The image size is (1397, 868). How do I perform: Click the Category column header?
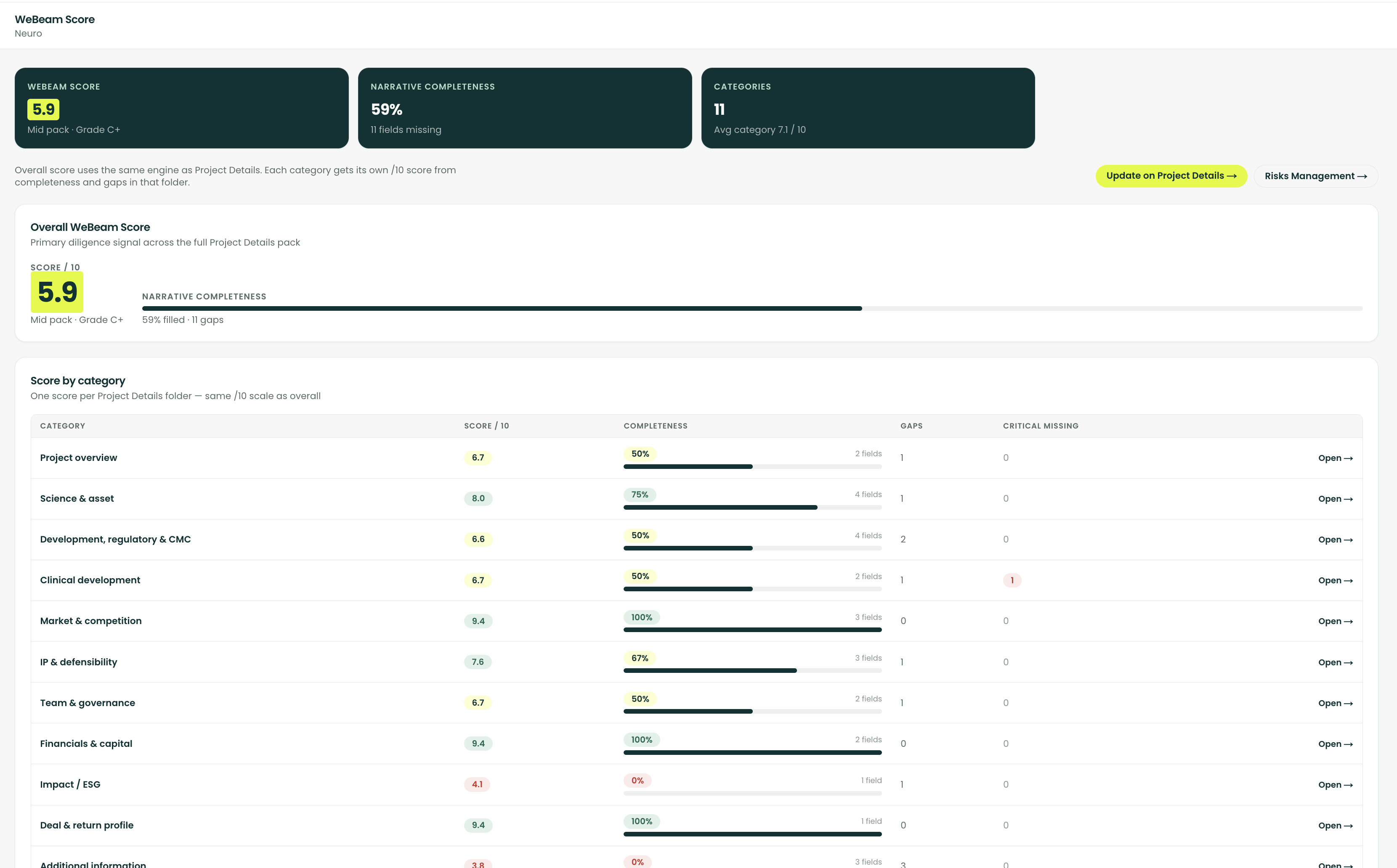coord(63,426)
